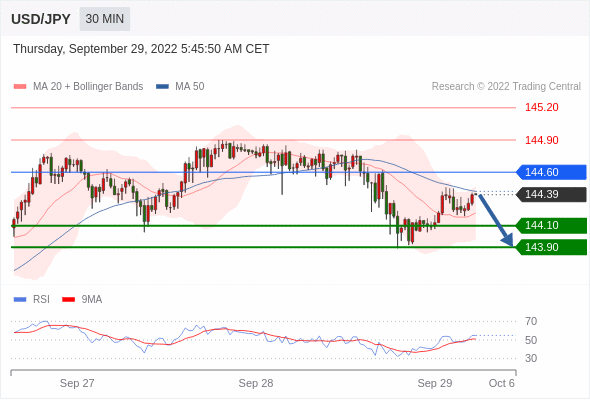Click the MA 20 + Bollinger Bands legend label

(88, 87)
